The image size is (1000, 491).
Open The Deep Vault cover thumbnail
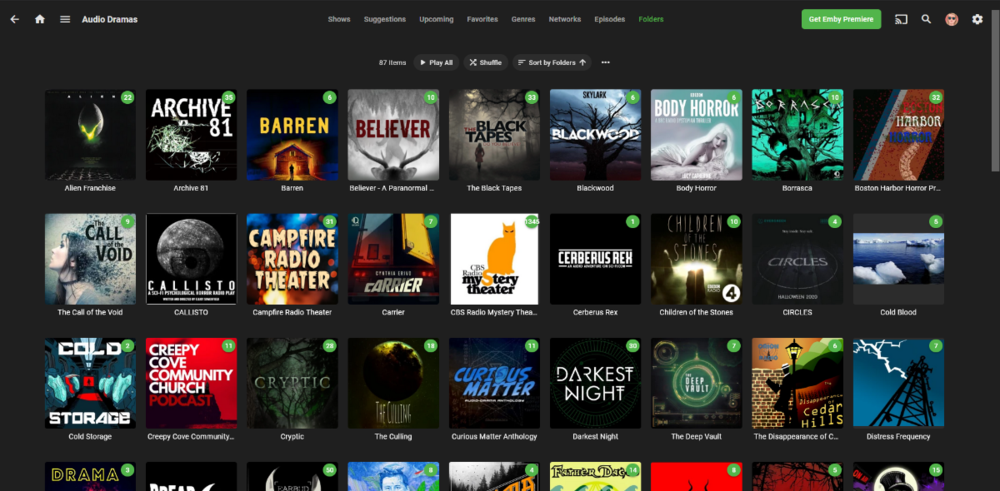coord(696,383)
